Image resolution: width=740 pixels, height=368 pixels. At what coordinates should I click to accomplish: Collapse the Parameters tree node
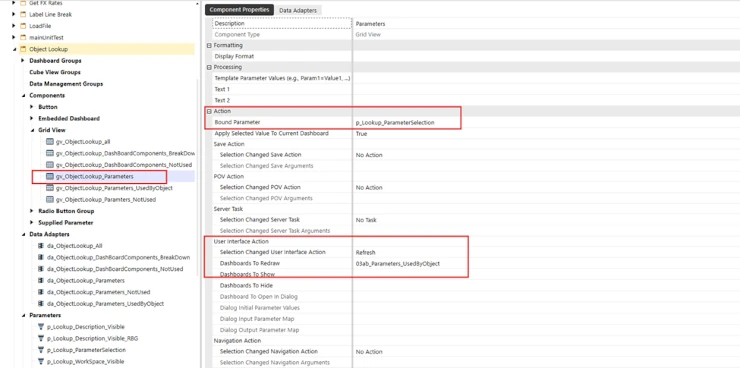tap(23, 316)
